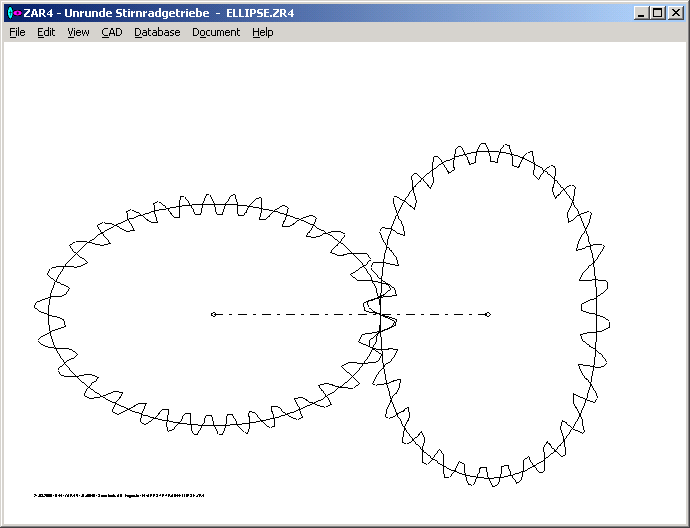Image resolution: width=690 pixels, height=528 pixels.
Task: Click the meshing point between both gears
Action: pos(381,314)
